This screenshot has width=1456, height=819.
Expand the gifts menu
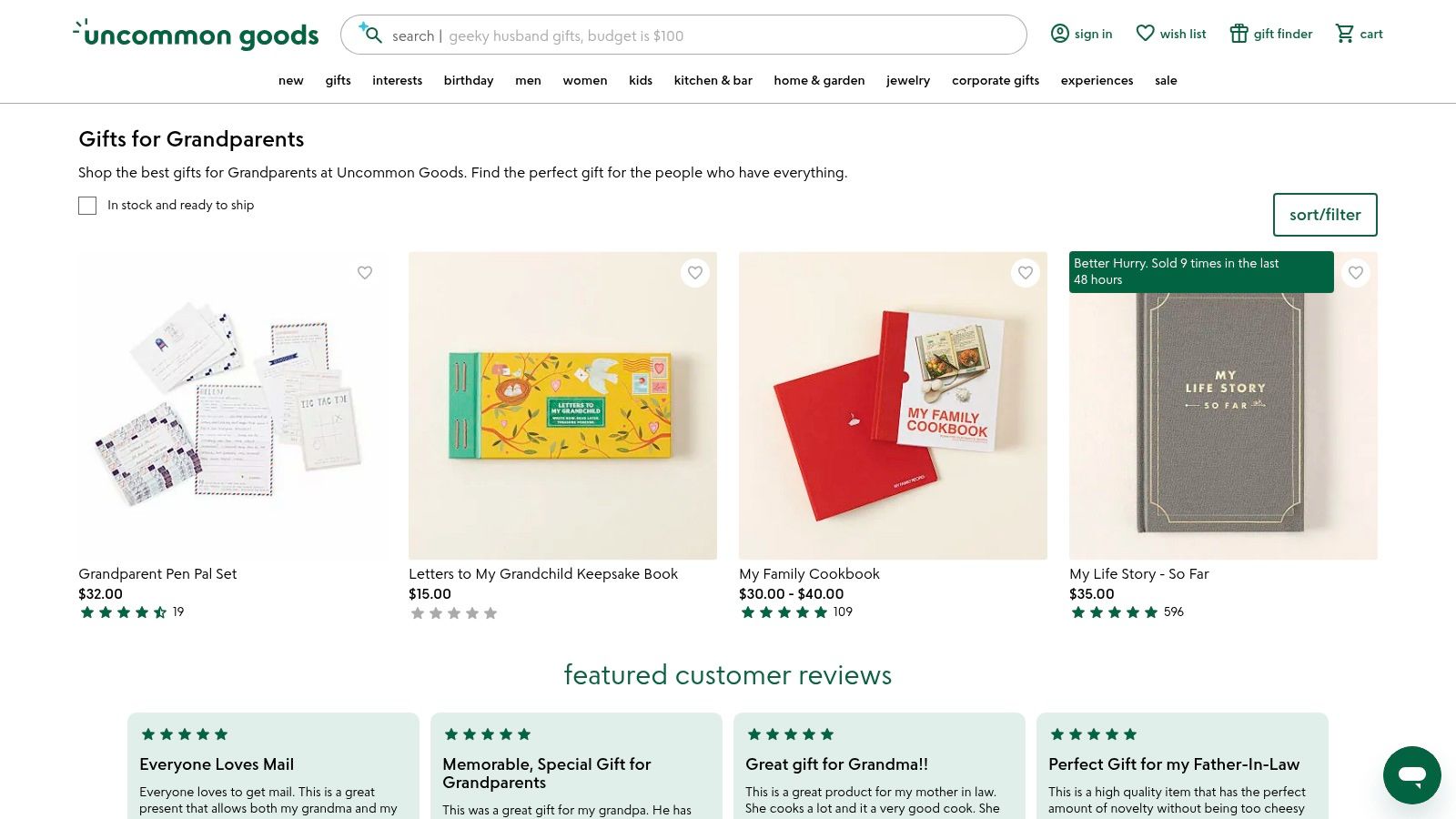point(338,80)
